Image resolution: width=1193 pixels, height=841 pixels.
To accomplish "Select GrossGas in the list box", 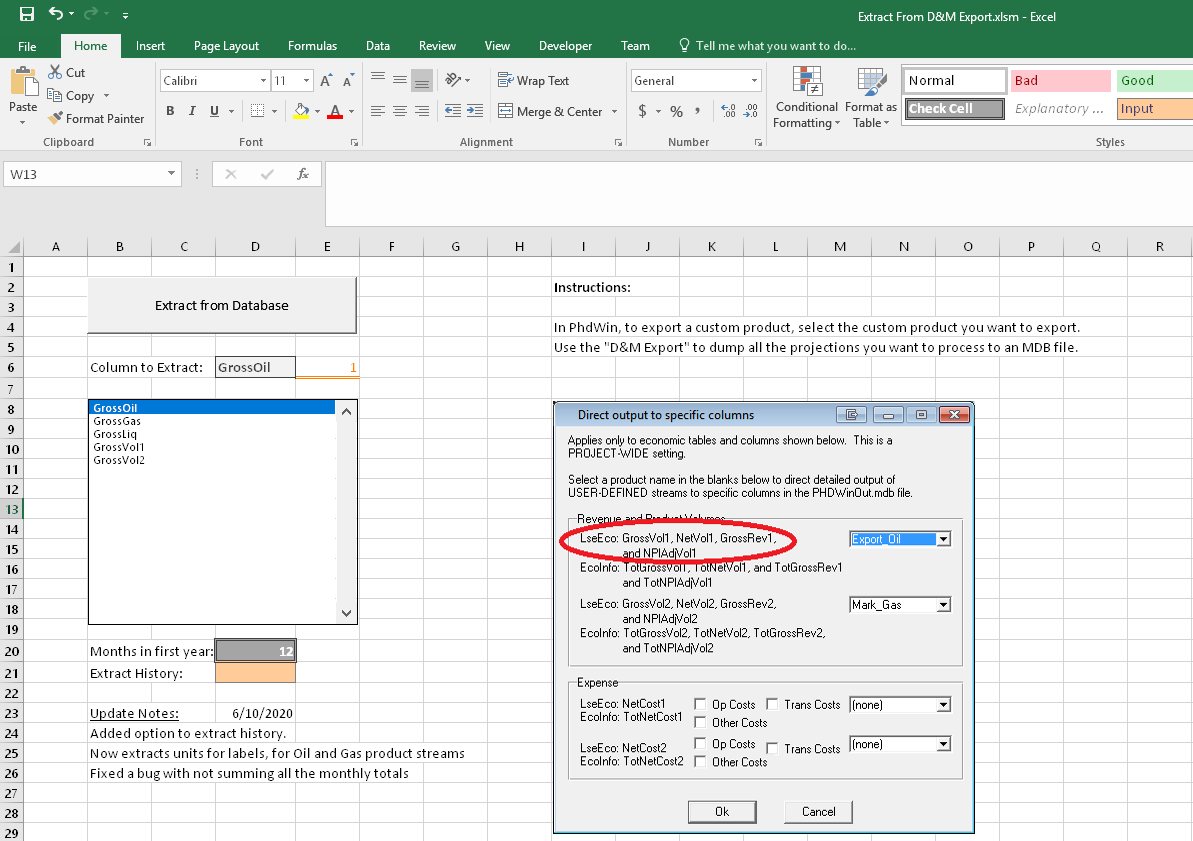I will [117, 421].
